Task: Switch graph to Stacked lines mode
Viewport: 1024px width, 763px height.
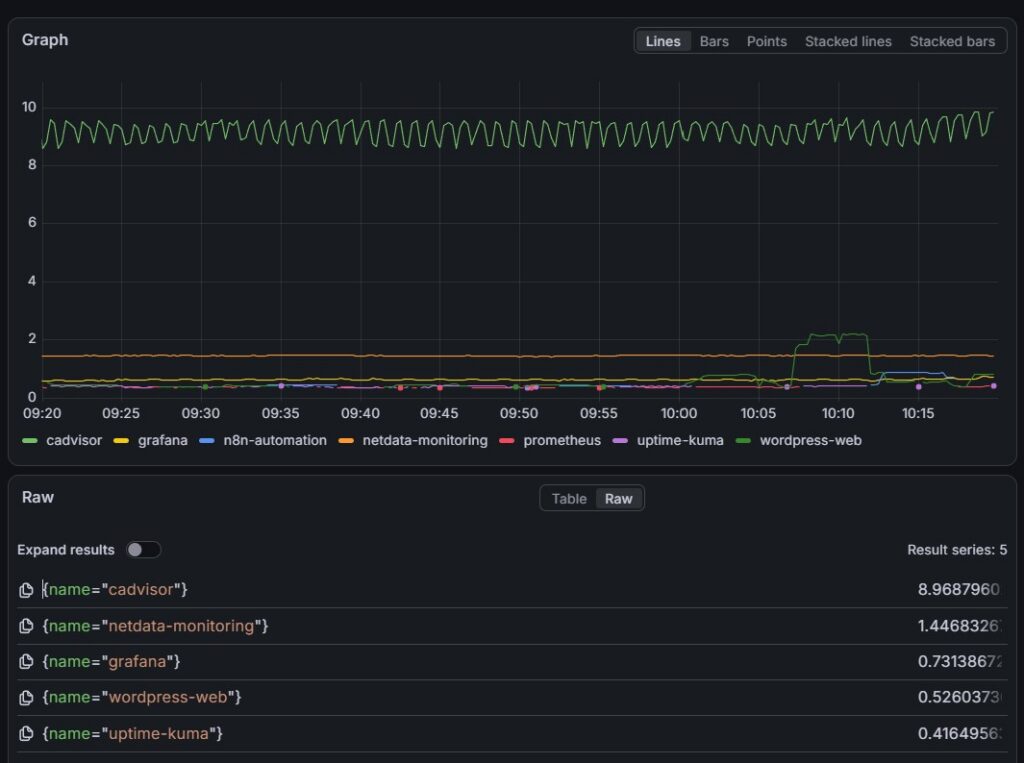Action: 848,41
